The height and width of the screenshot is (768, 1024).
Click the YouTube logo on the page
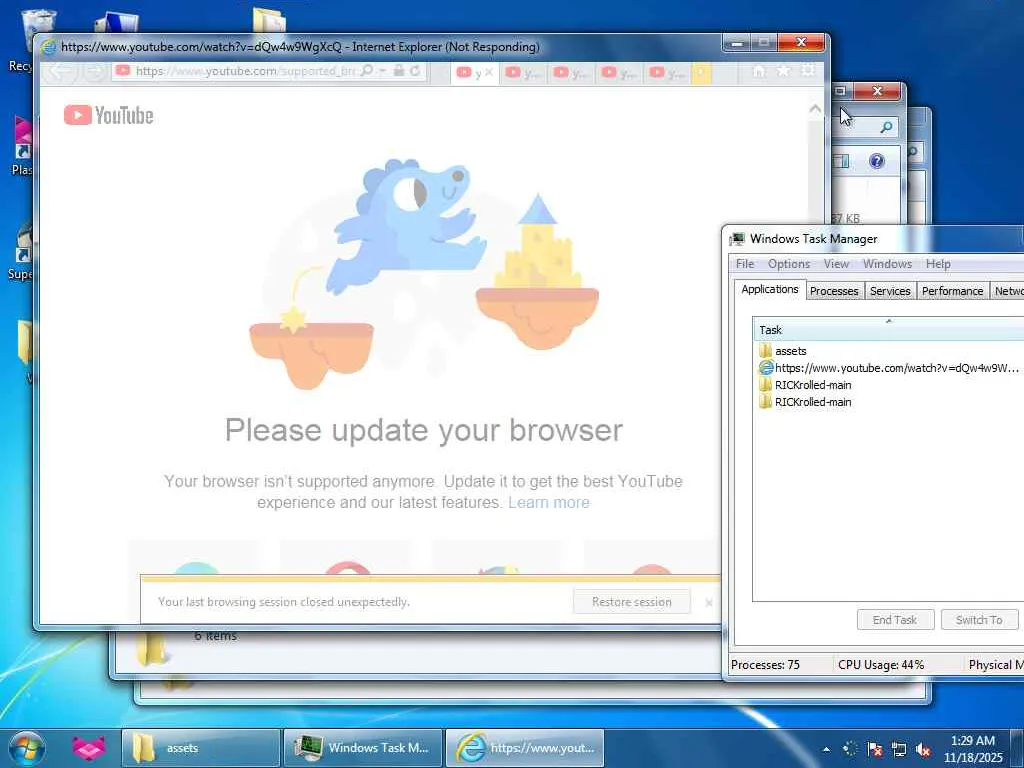pyautogui.click(x=108, y=116)
